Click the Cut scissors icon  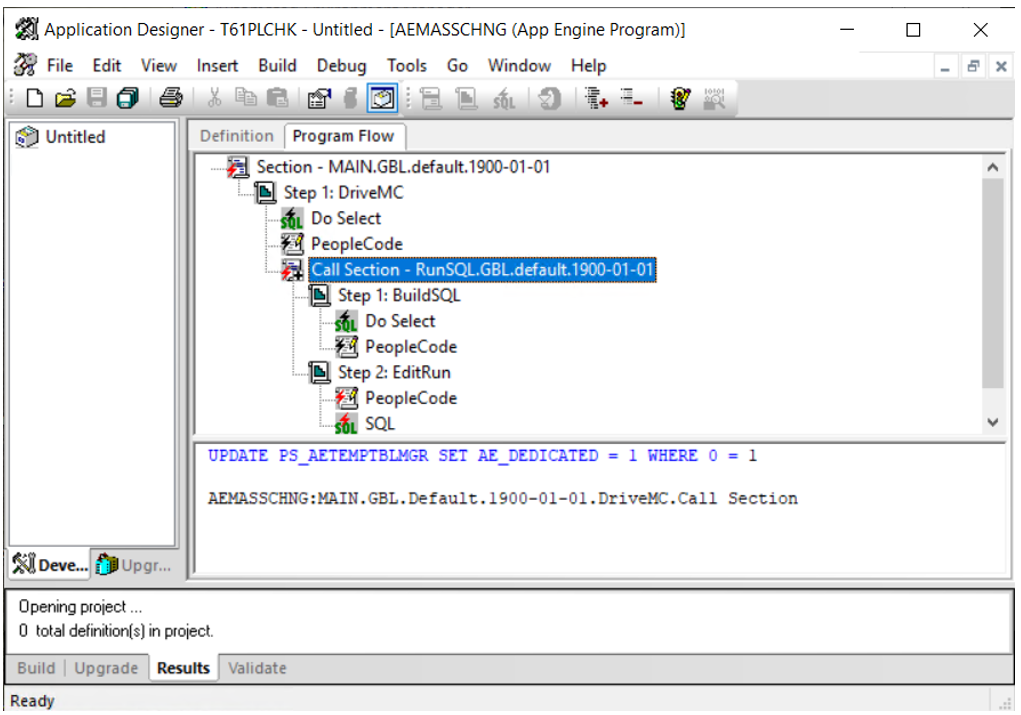tap(214, 98)
